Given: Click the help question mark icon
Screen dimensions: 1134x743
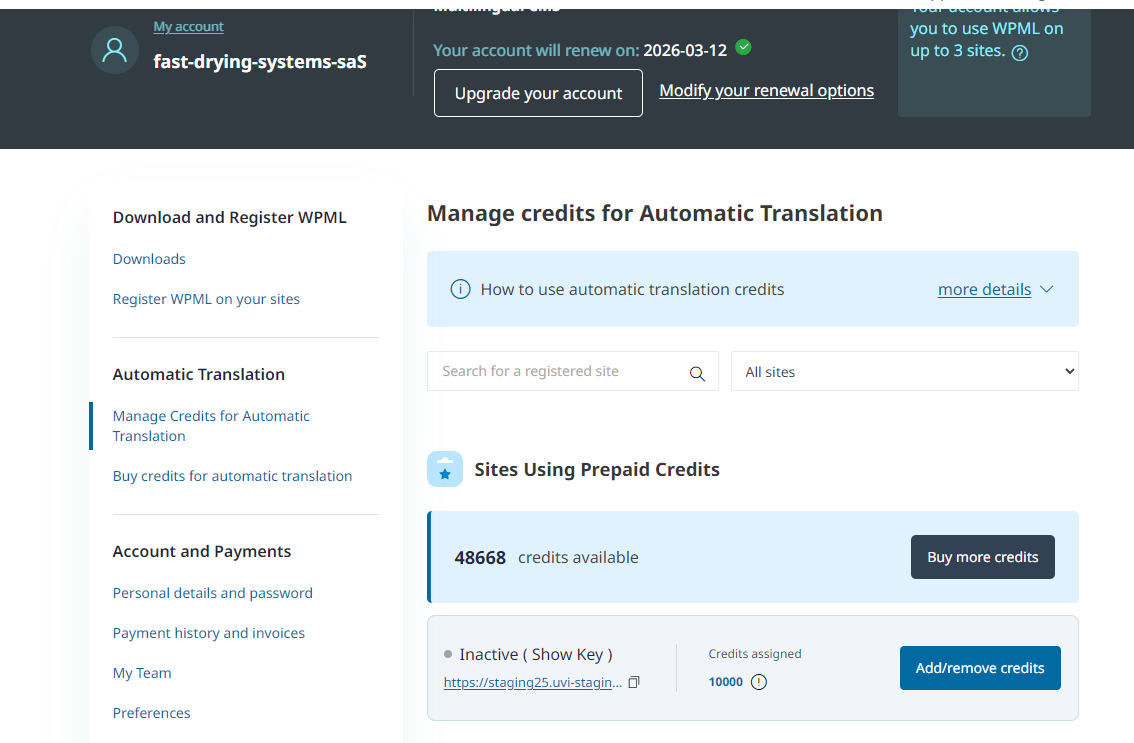Looking at the screenshot, I should 1020,53.
